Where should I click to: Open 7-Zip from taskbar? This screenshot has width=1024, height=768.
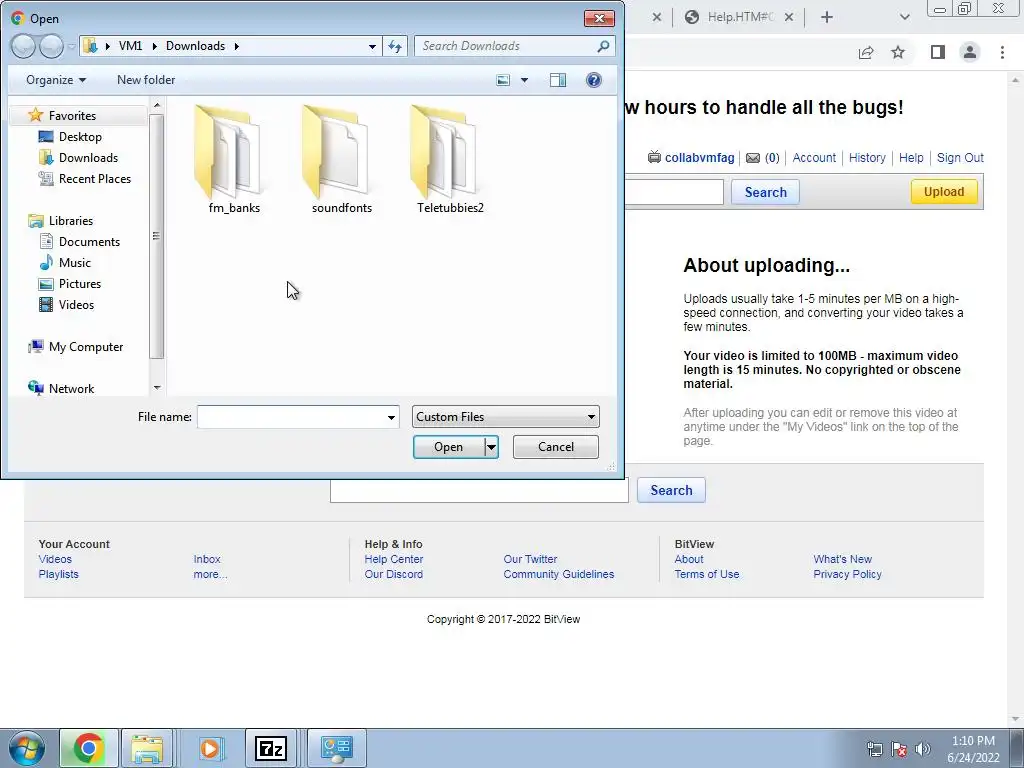click(270, 748)
